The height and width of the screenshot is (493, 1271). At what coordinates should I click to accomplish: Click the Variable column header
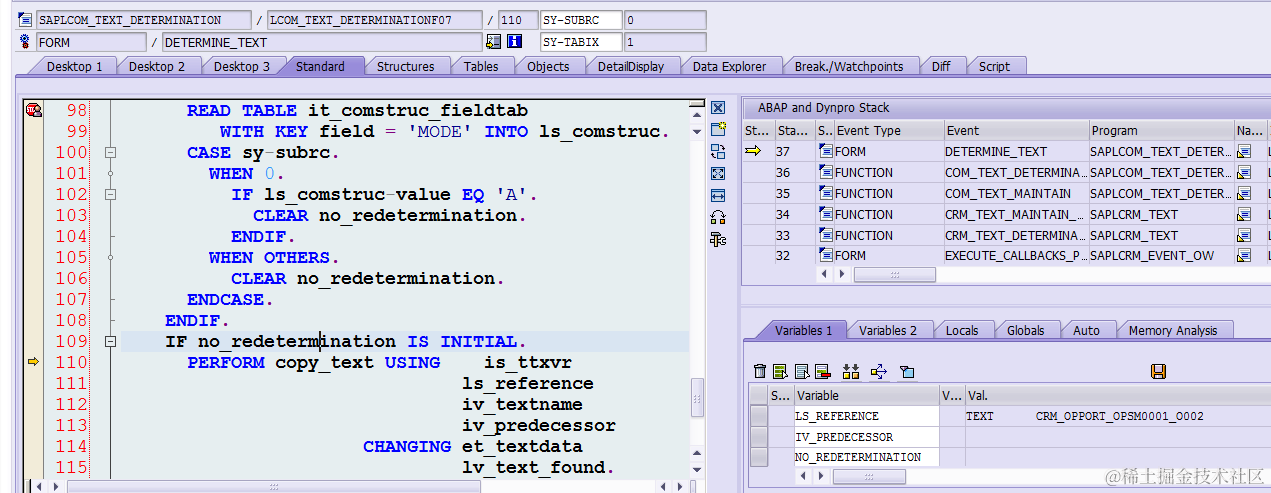866,396
